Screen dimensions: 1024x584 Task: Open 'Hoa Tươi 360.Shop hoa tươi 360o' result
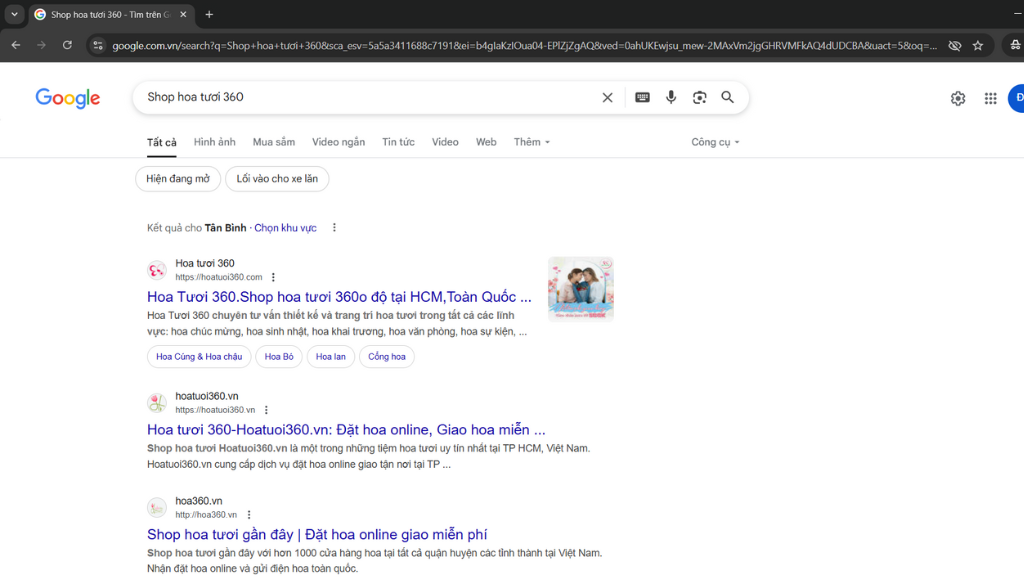(339, 297)
